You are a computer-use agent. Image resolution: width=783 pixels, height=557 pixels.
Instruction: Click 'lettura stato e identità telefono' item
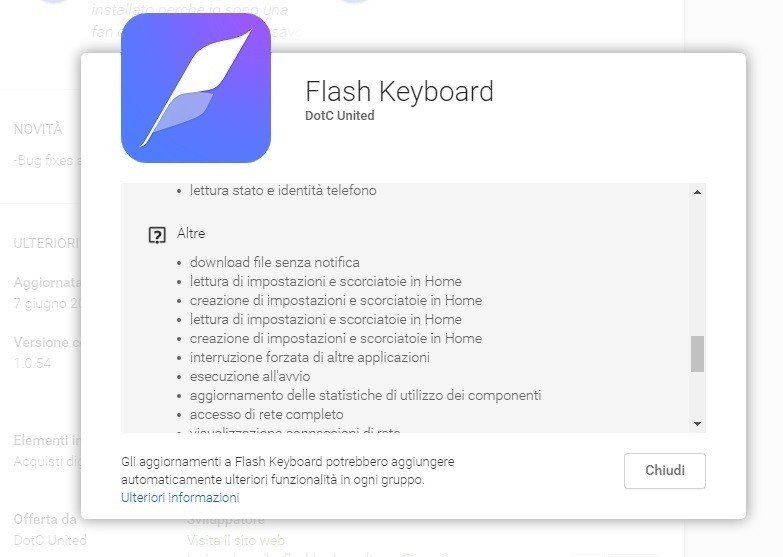(283, 190)
